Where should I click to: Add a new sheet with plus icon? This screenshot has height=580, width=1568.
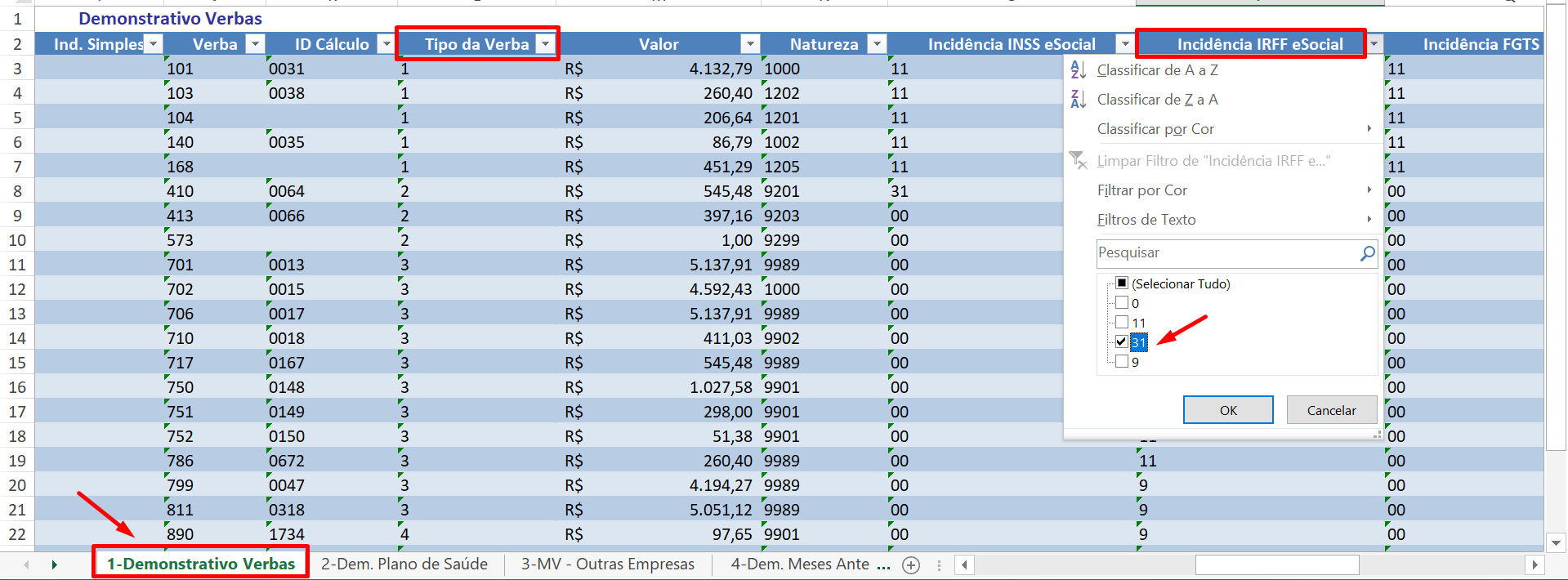click(x=911, y=564)
